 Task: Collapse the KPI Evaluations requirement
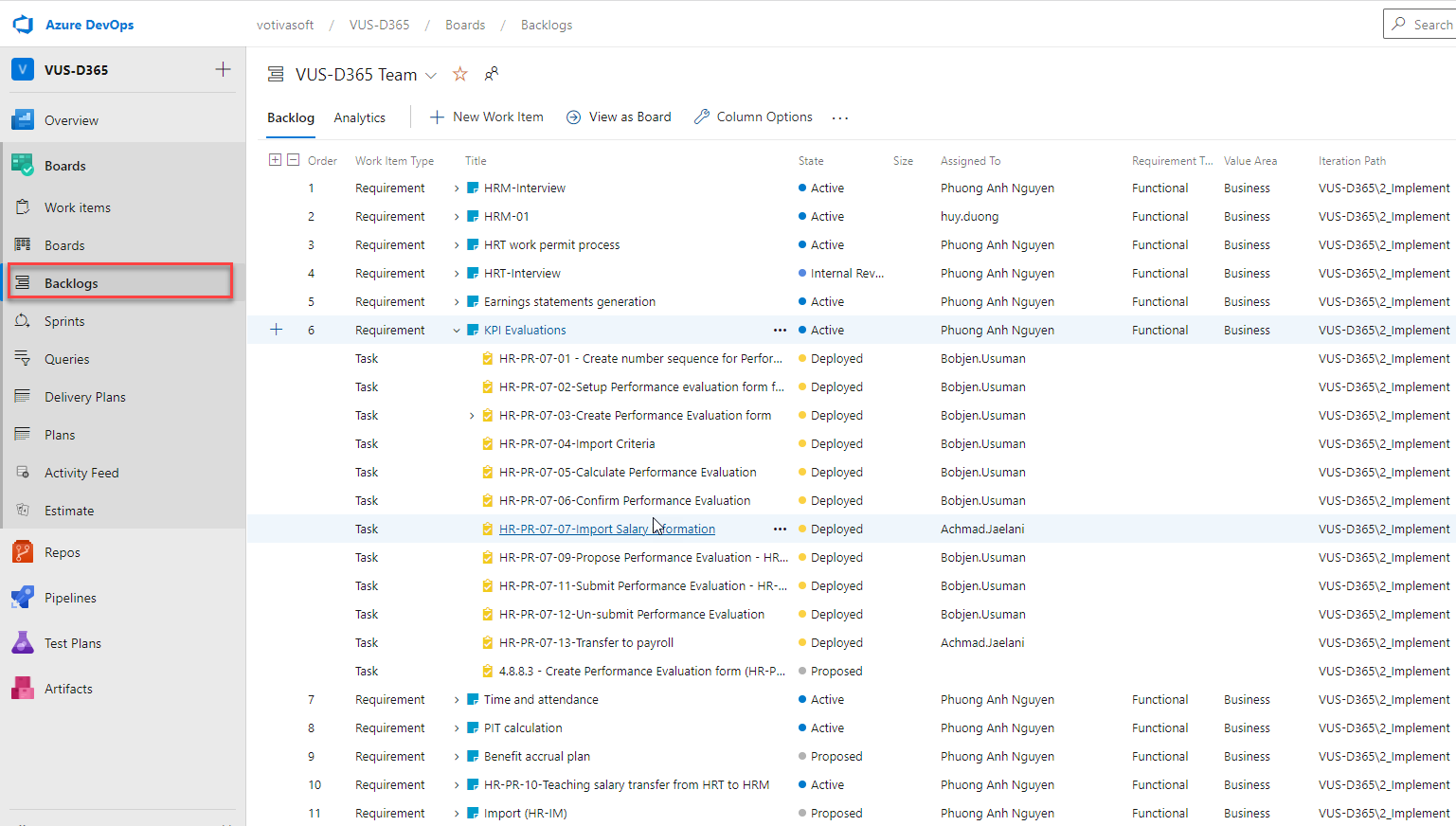[x=457, y=331]
